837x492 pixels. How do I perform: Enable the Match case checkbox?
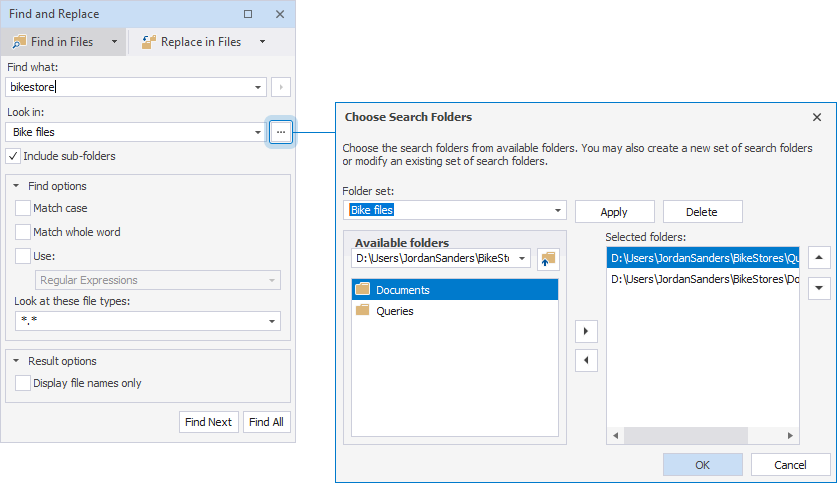(x=22, y=208)
